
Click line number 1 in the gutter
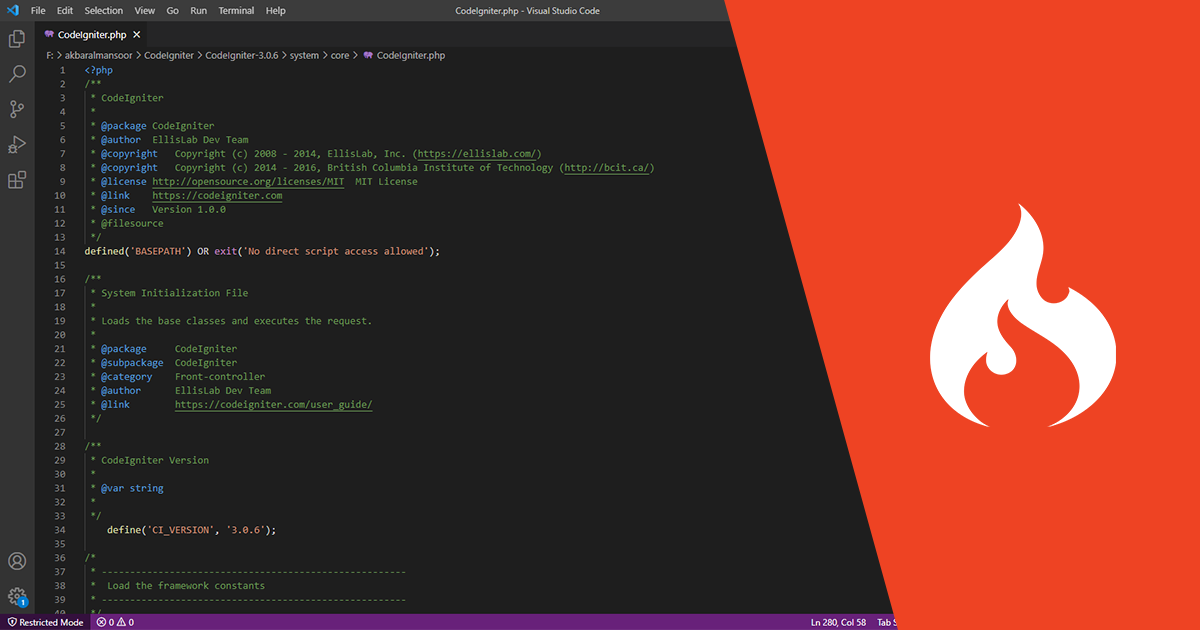tap(63, 71)
